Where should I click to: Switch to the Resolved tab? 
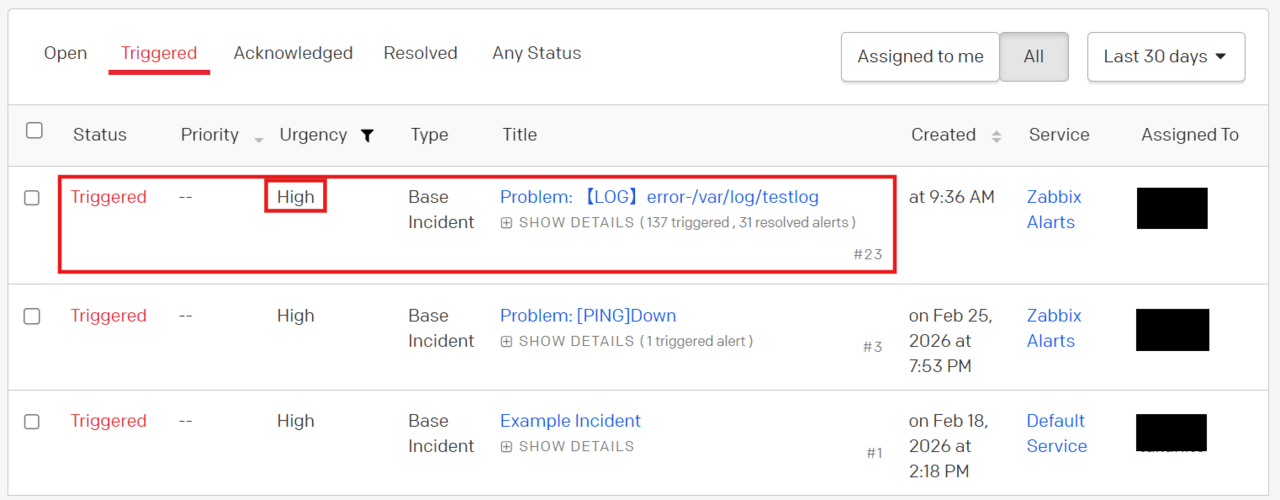(420, 53)
